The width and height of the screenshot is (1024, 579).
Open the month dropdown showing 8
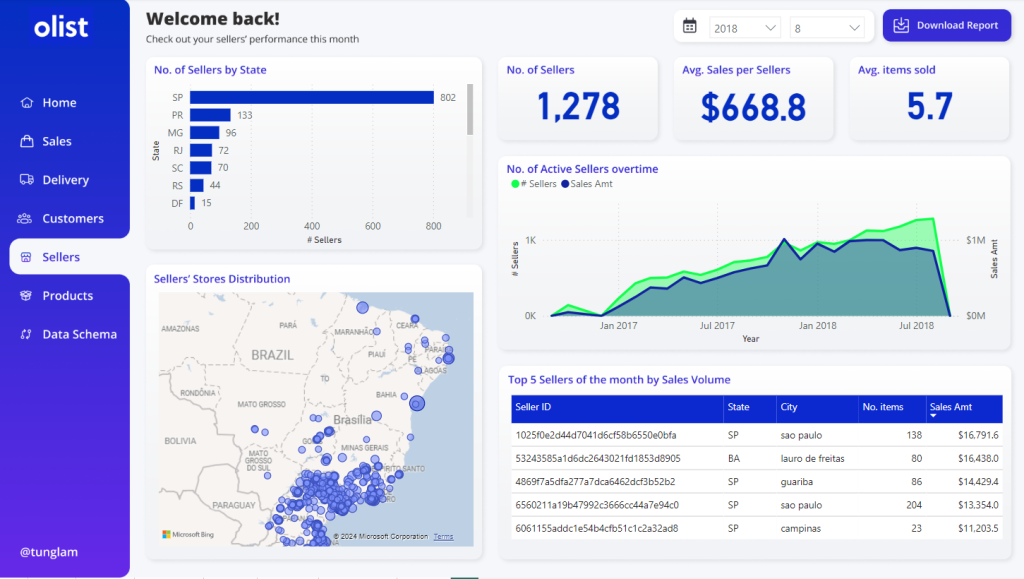click(827, 28)
